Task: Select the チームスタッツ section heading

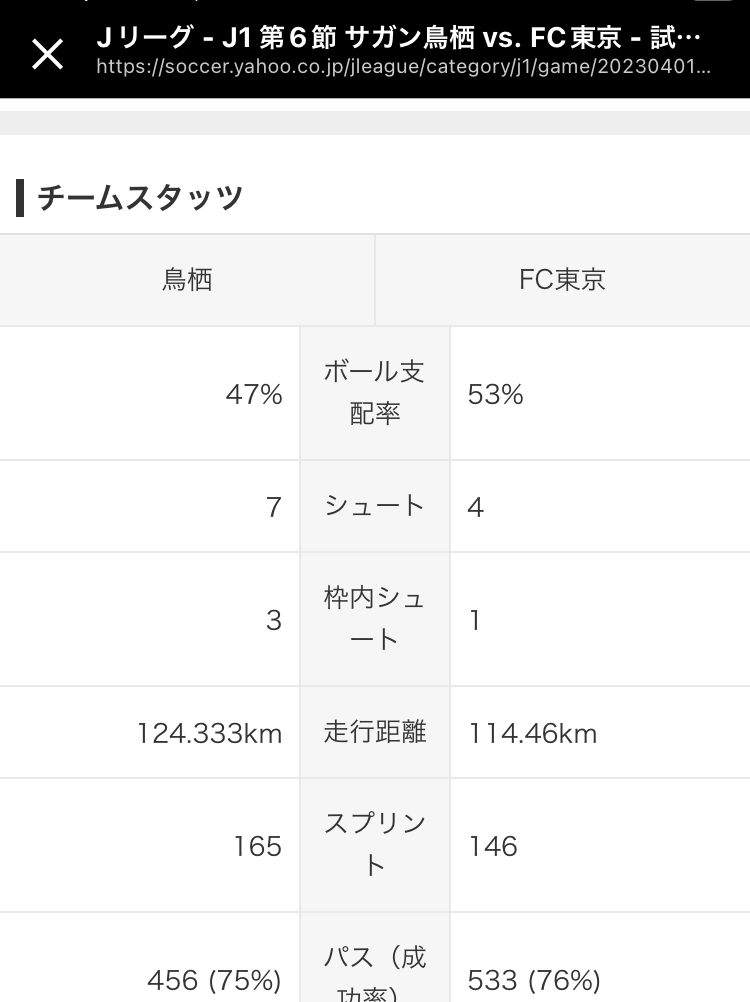Action: point(139,197)
